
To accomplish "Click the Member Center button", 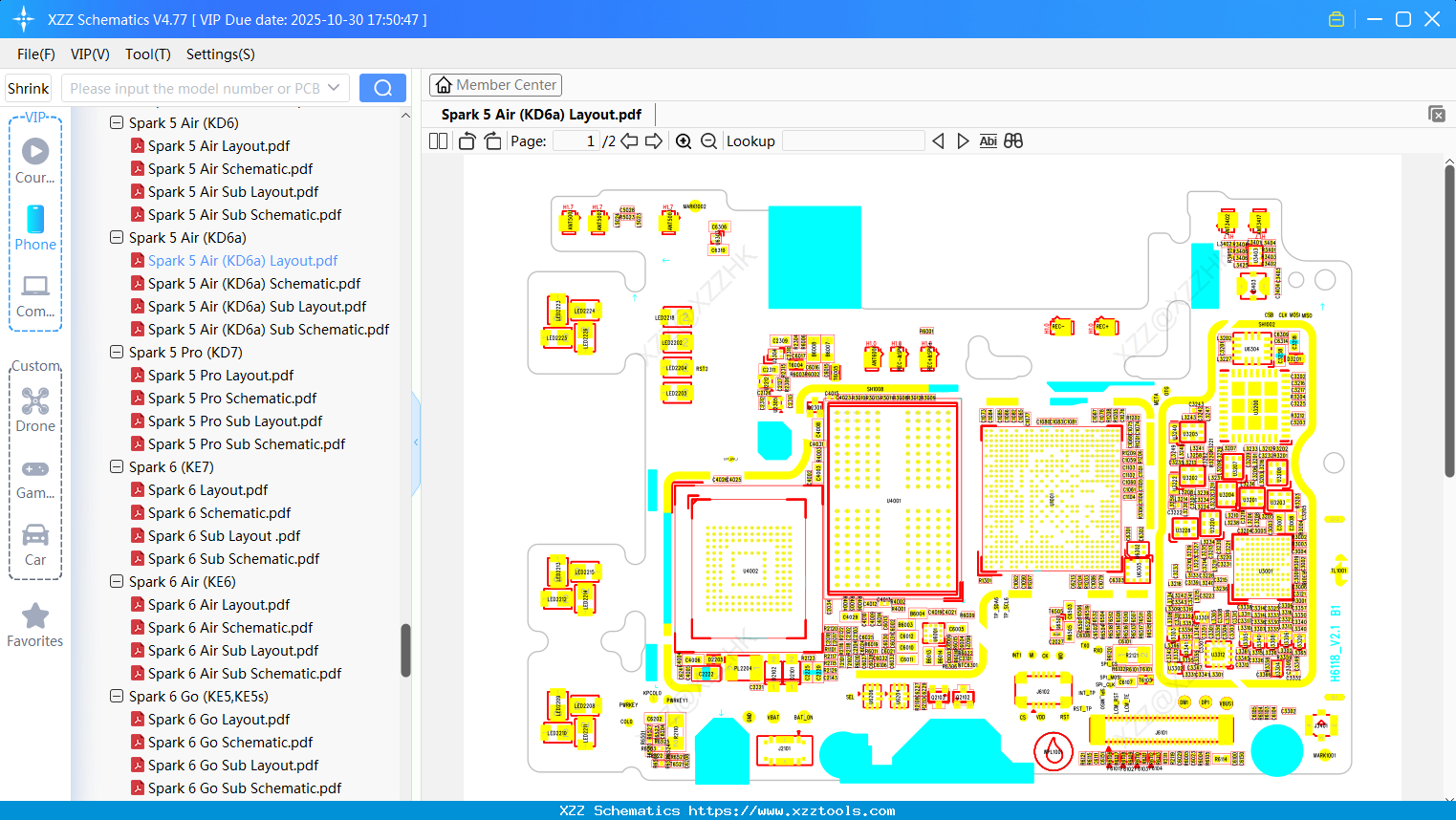I will [x=495, y=84].
